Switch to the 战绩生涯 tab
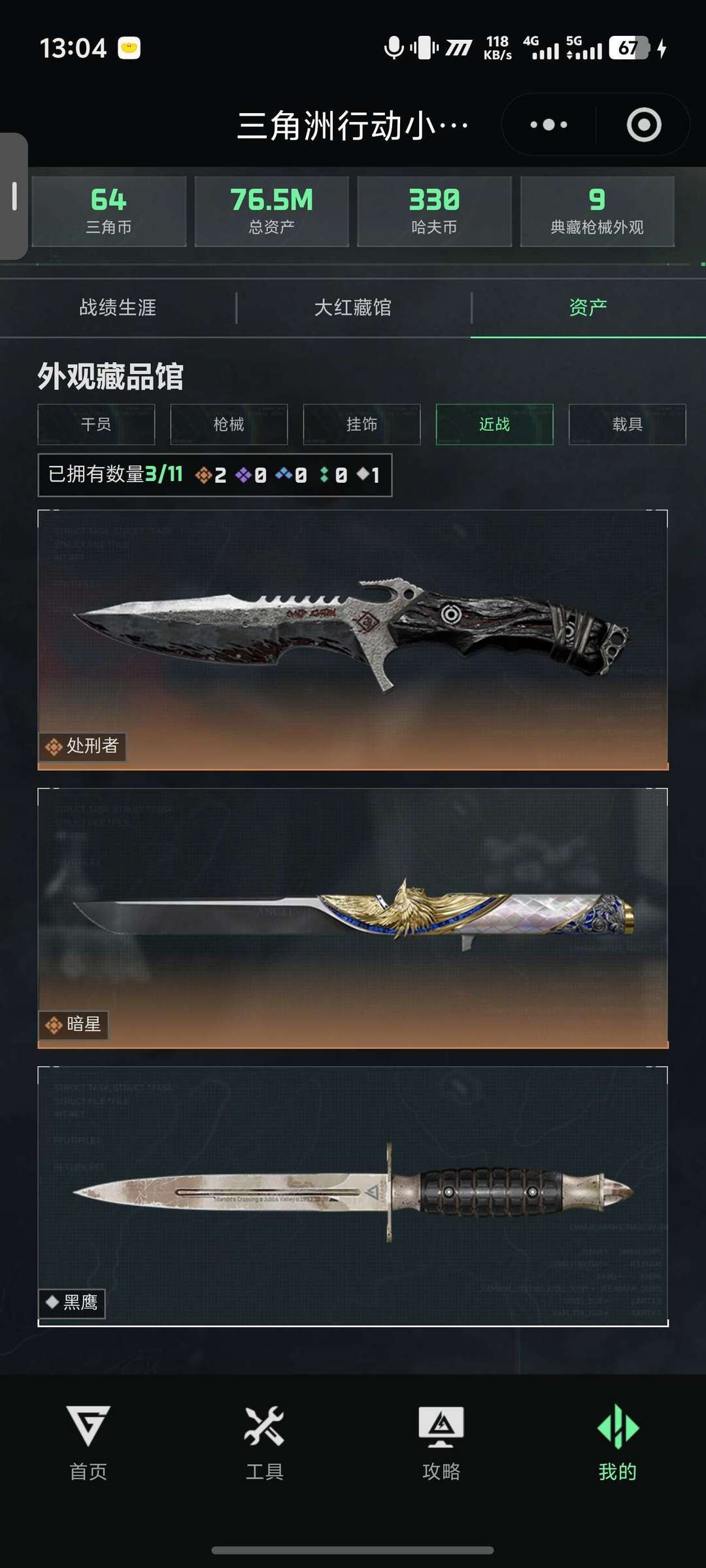 tap(118, 307)
